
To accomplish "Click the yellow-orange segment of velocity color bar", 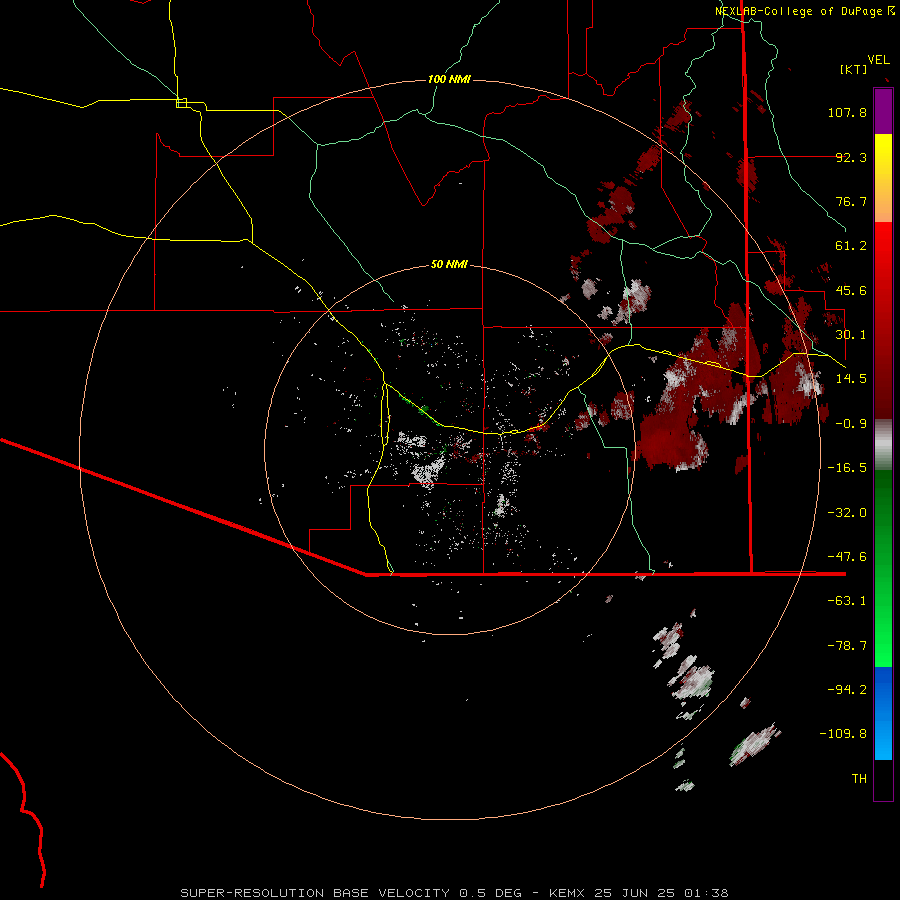I will click(x=883, y=178).
